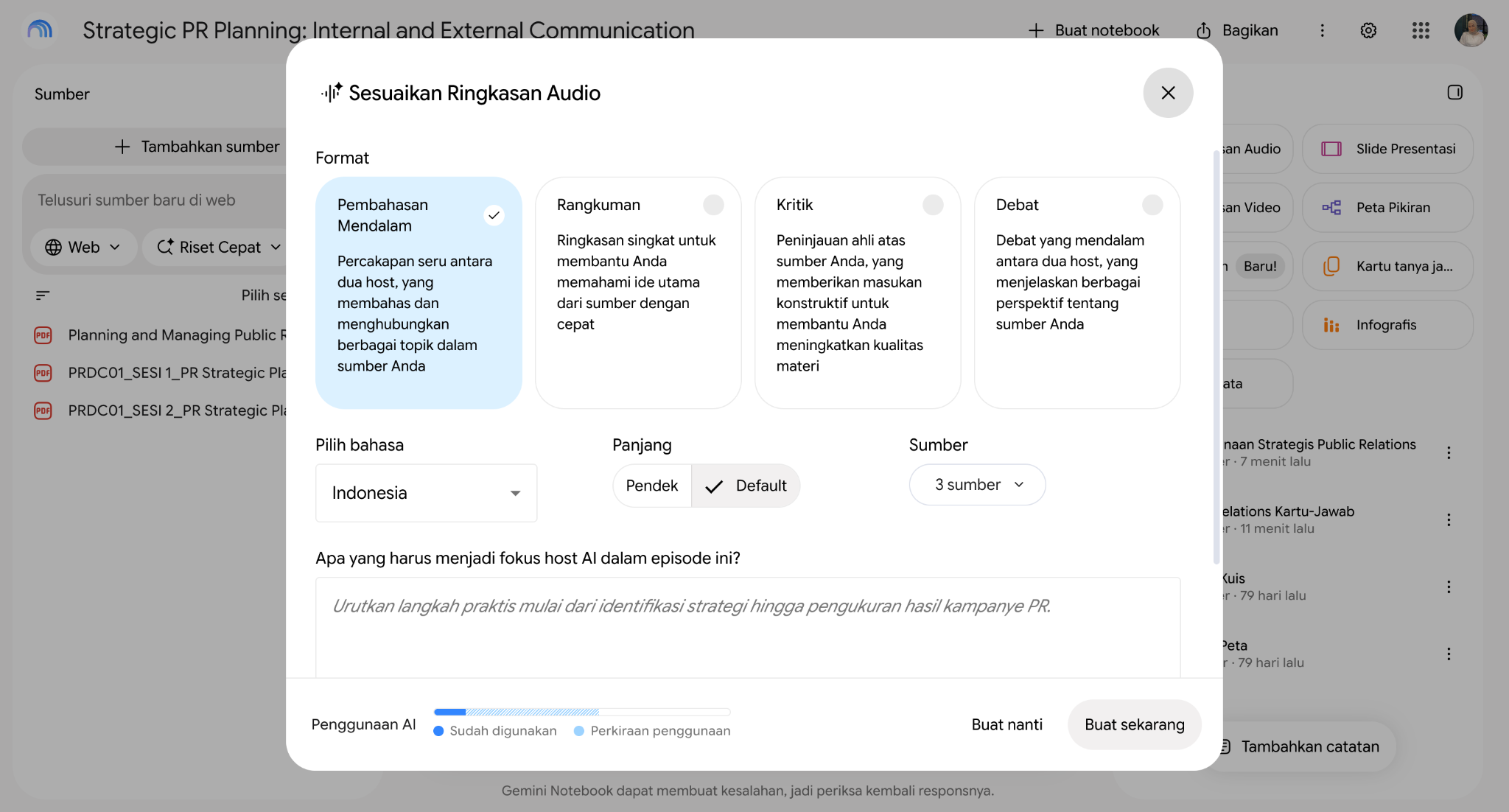
Task: Choose Pendek length
Action: [652, 486]
